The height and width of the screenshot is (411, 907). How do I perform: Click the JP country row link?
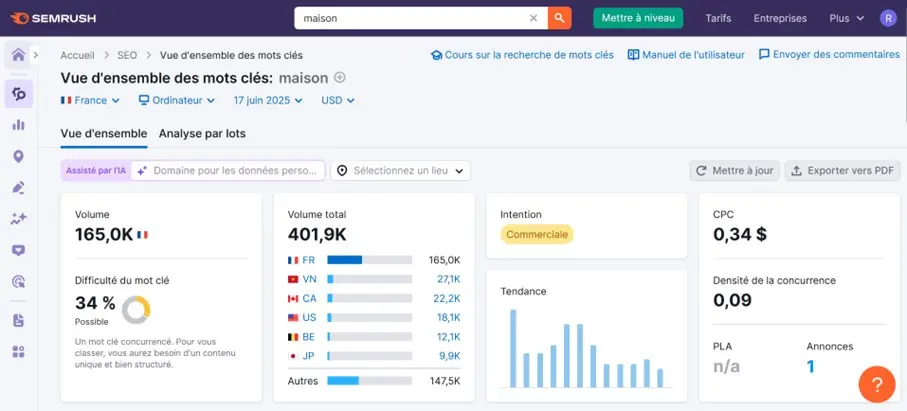[308, 356]
